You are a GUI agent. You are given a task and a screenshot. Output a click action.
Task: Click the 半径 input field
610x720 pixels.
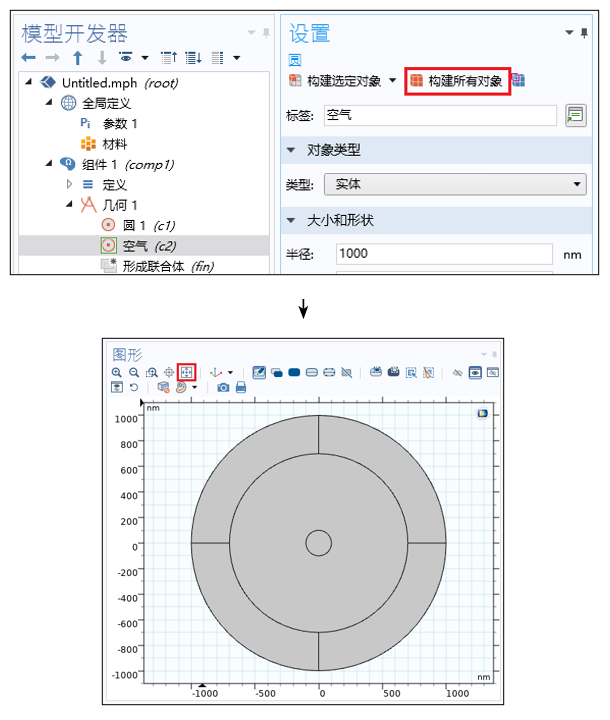click(444, 254)
